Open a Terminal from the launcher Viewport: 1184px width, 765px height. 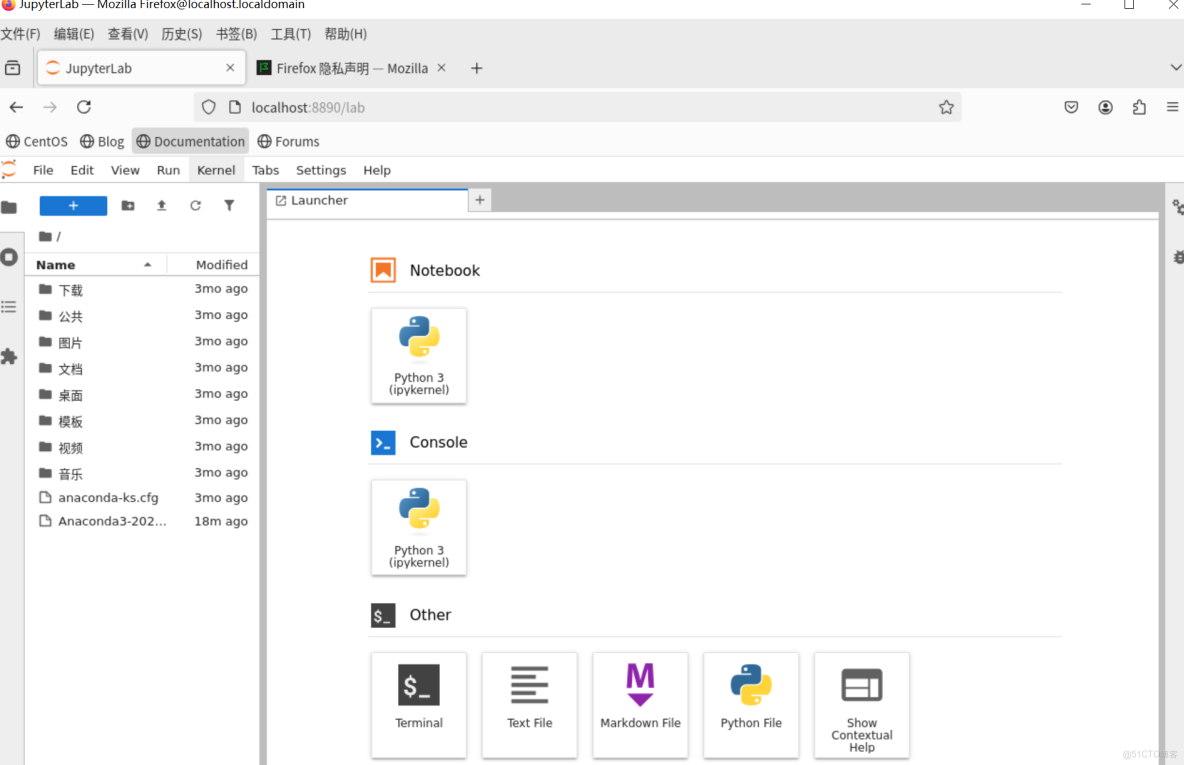(x=419, y=704)
